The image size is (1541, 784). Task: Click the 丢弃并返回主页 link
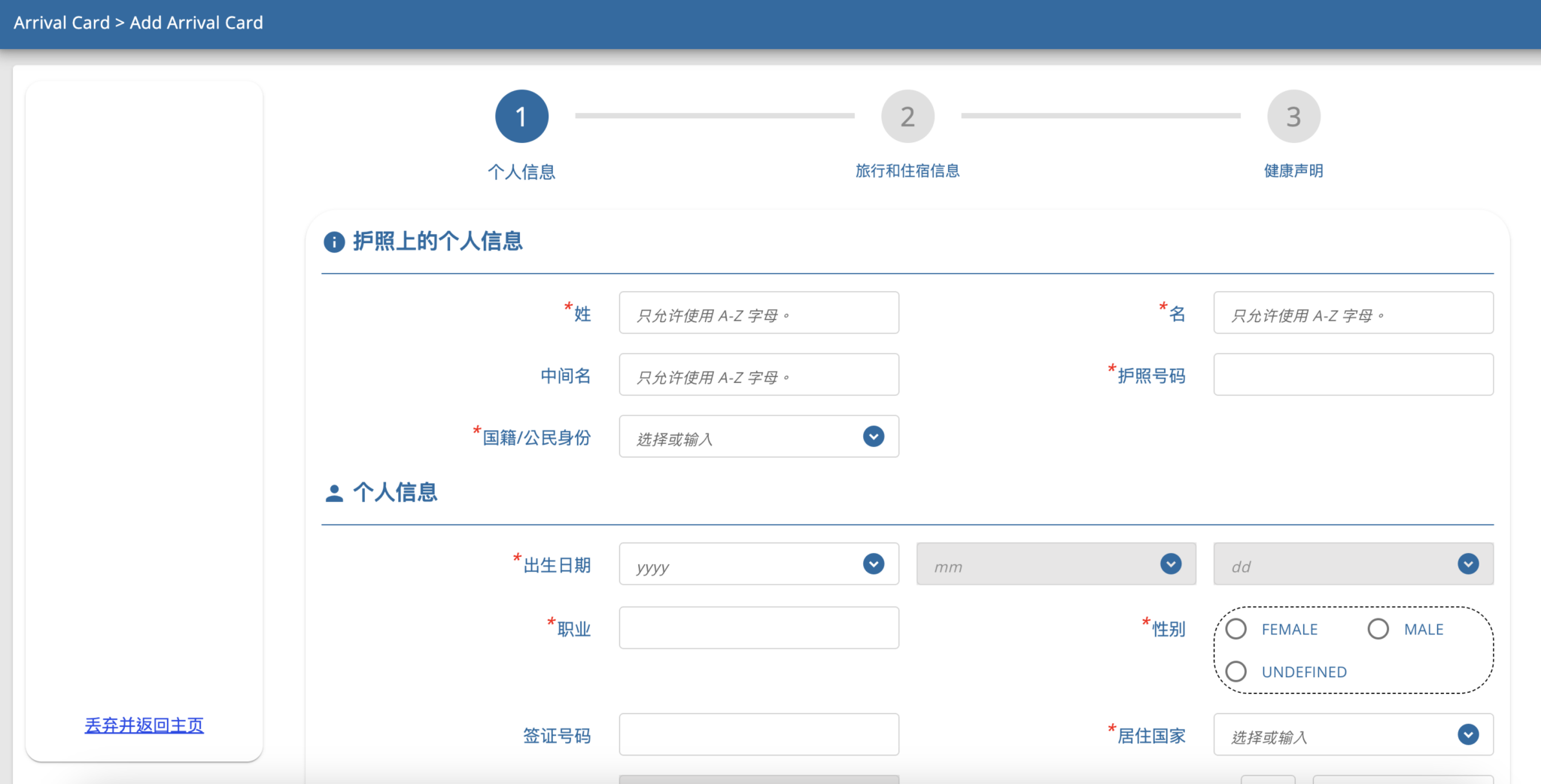click(x=144, y=725)
